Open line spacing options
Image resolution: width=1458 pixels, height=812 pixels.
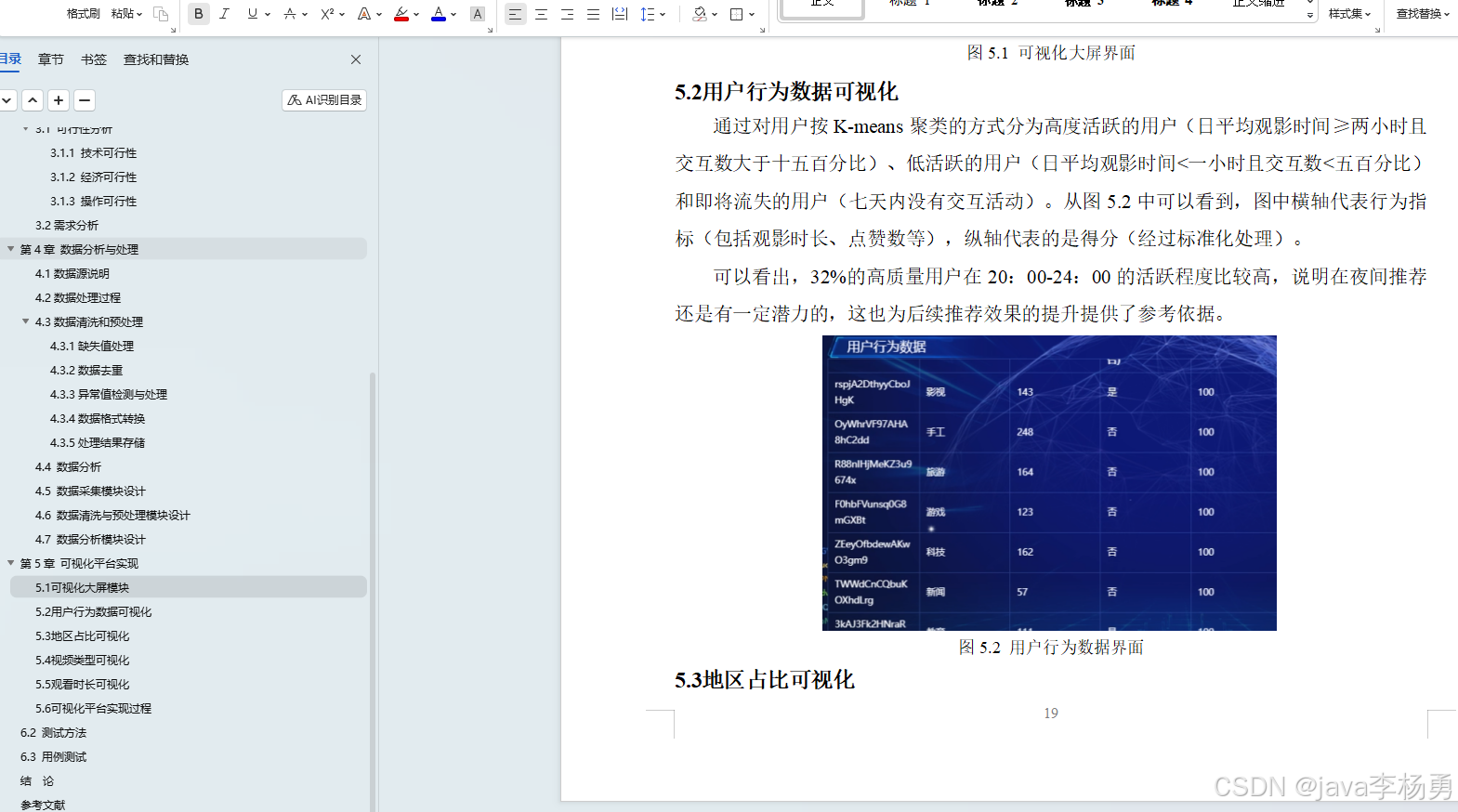(x=648, y=14)
